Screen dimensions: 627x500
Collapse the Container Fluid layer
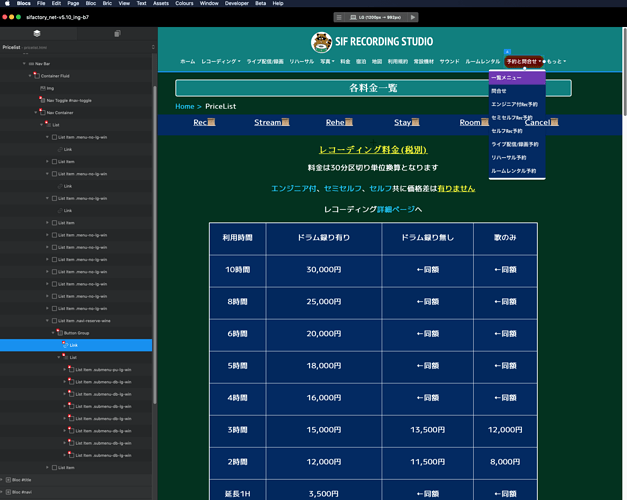(30, 76)
